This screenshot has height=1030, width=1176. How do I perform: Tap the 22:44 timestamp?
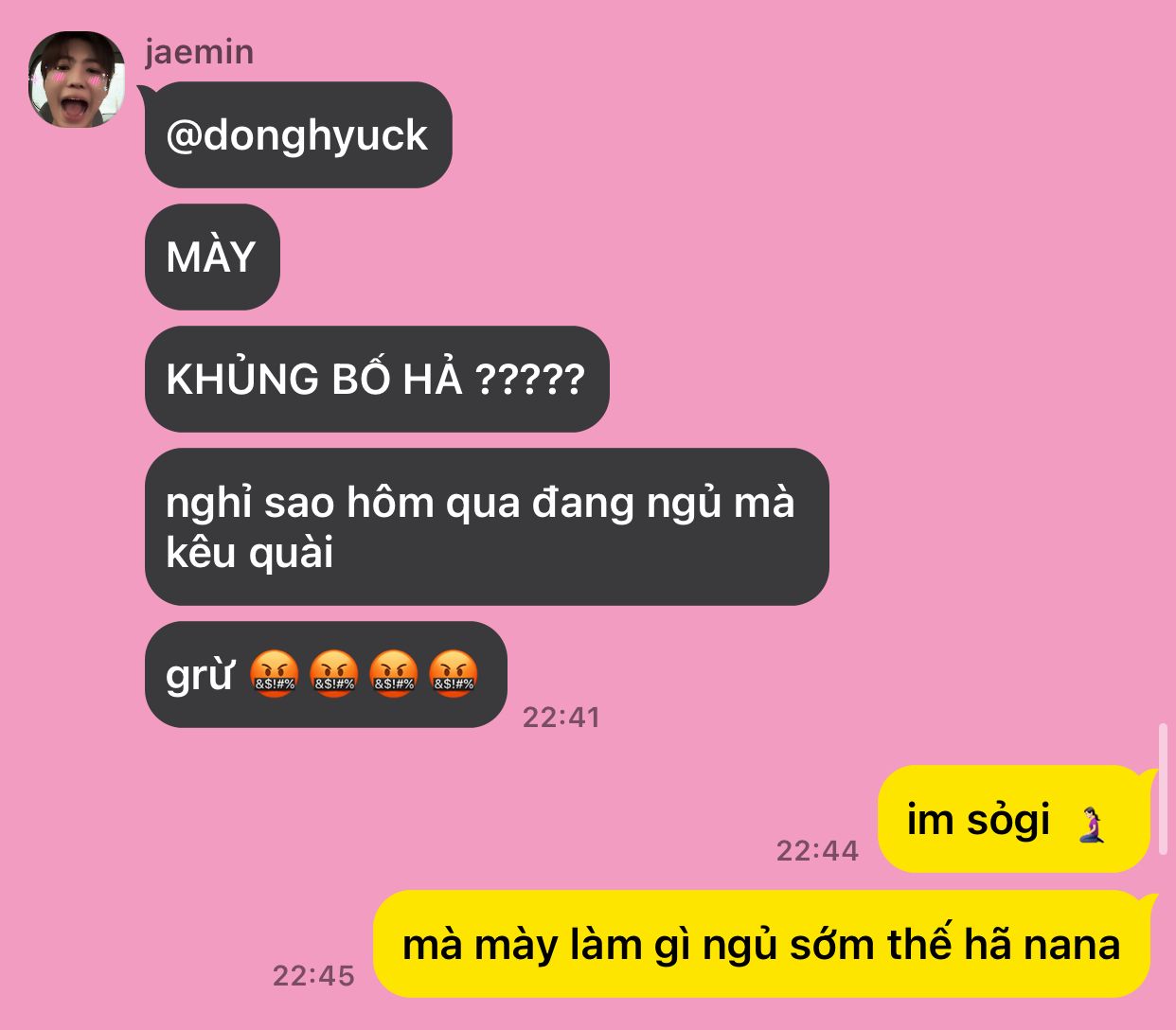818,850
